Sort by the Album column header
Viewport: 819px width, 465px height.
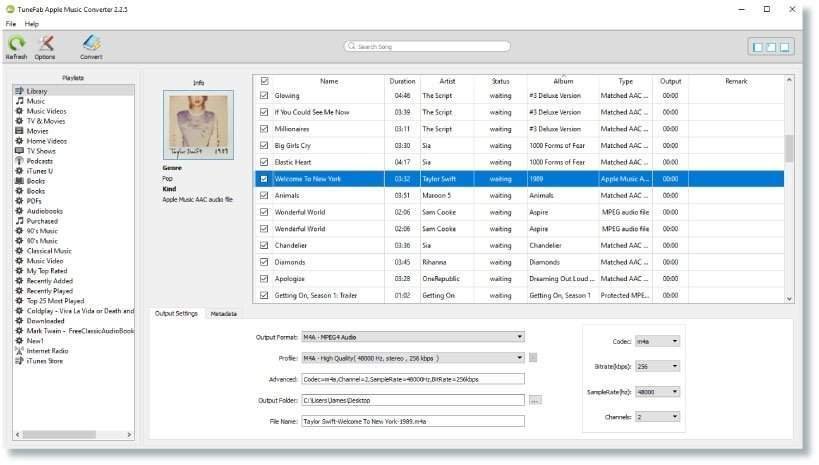pyautogui.click(x=563, y=81)
